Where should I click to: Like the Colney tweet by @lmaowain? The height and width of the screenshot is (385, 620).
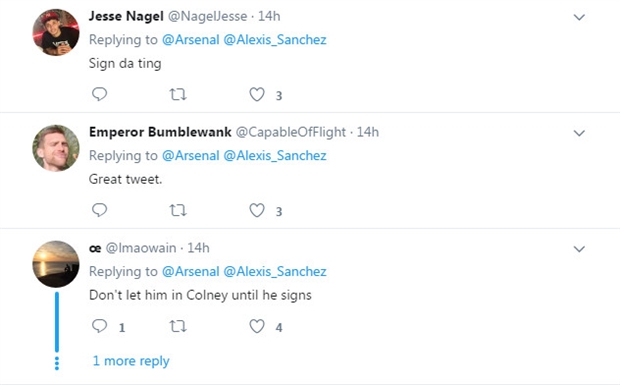coord(257,326)
